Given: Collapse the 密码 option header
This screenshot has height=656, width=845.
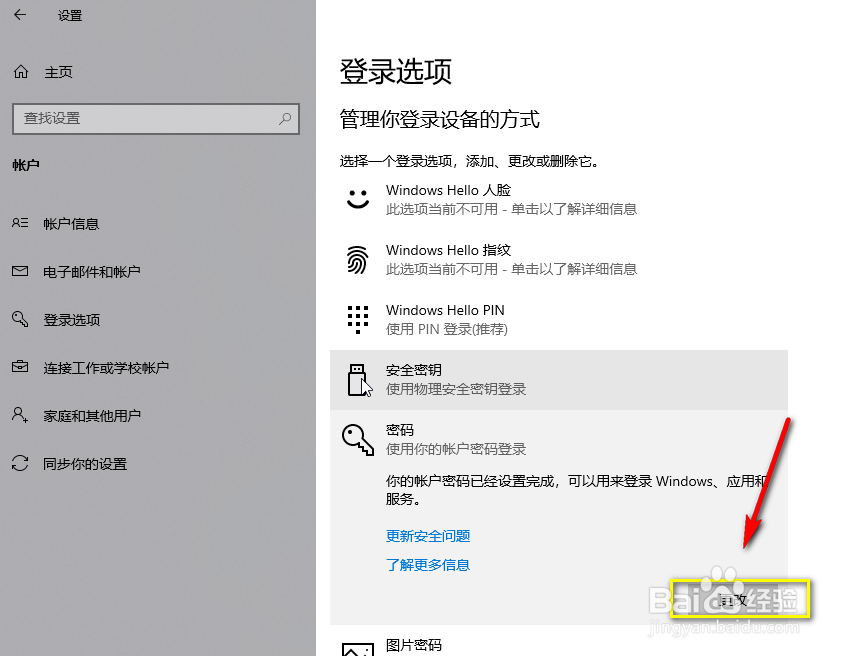Looking at the screenshot, I should [559, 439].
